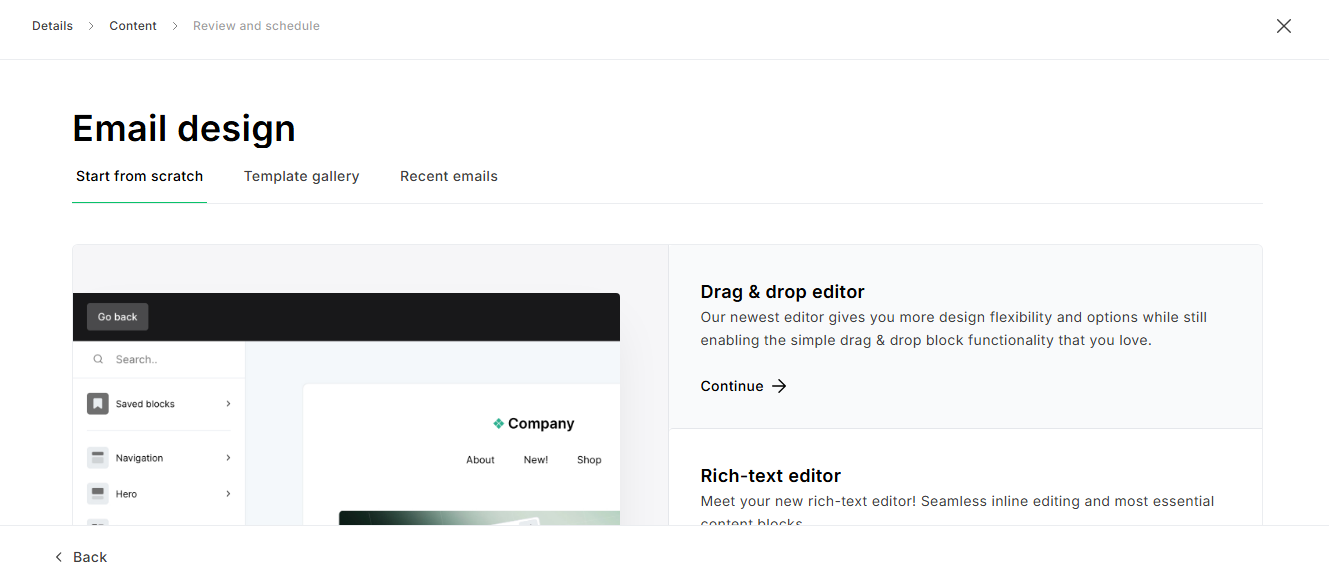This screenshot has height=573, width=1329.
Task: Click New! in the preview email
Action: (x=536, y=460)
